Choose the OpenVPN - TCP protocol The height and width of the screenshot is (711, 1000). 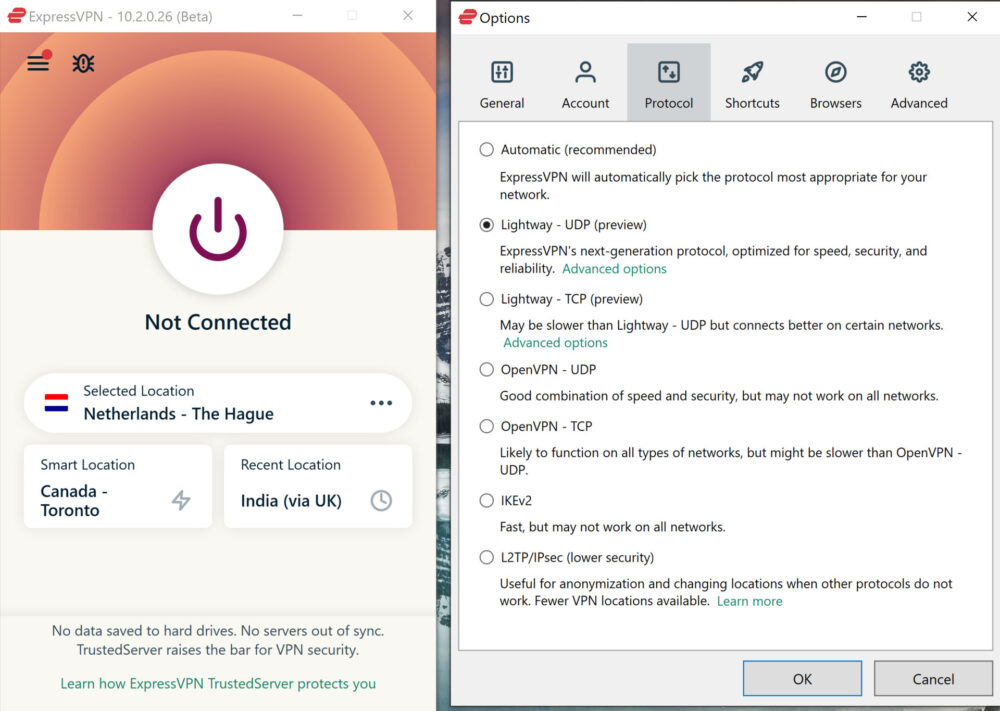coord(486,426)
